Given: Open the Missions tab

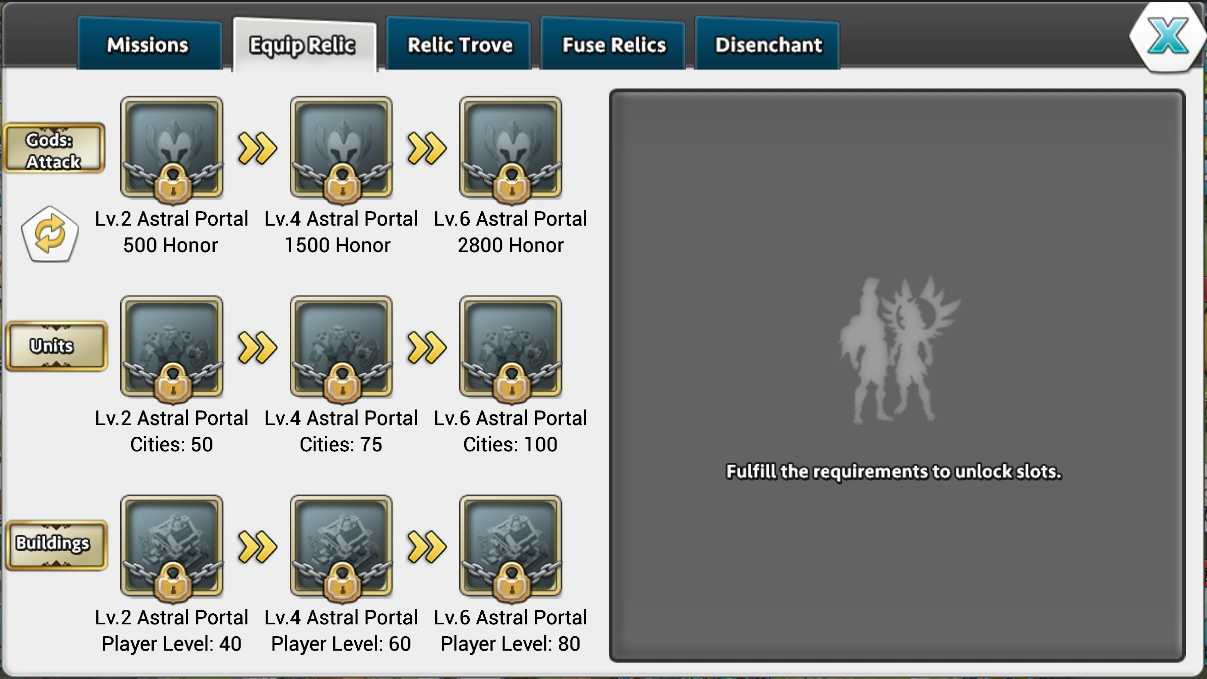Looking at the screenshot, I should pyautogui.click(x=148, y=45).
